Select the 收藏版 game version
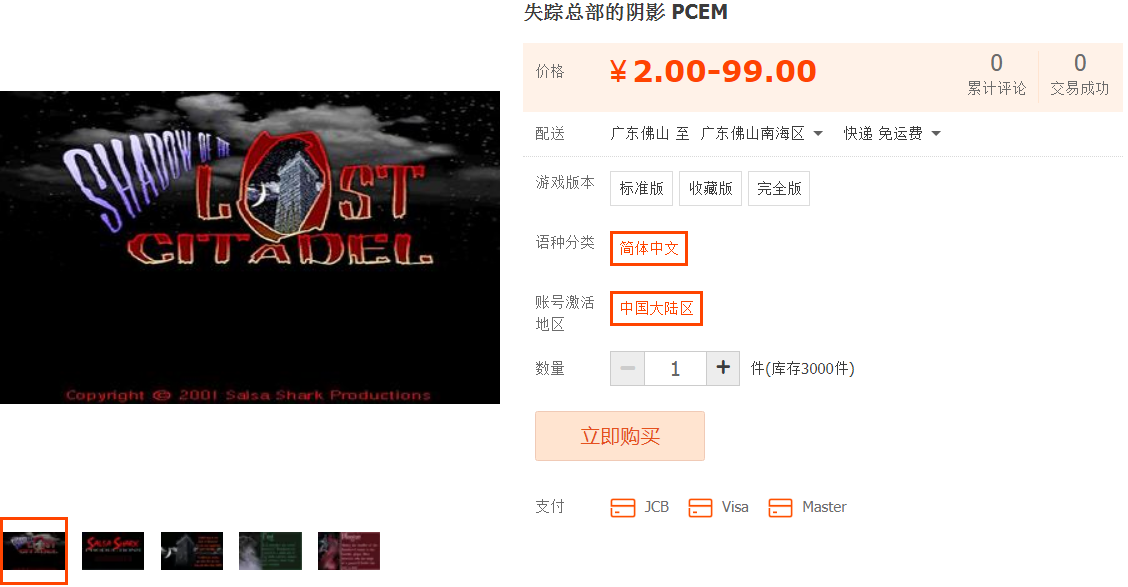The height and width of the screenshot is (587, 1128). point(710,188)
